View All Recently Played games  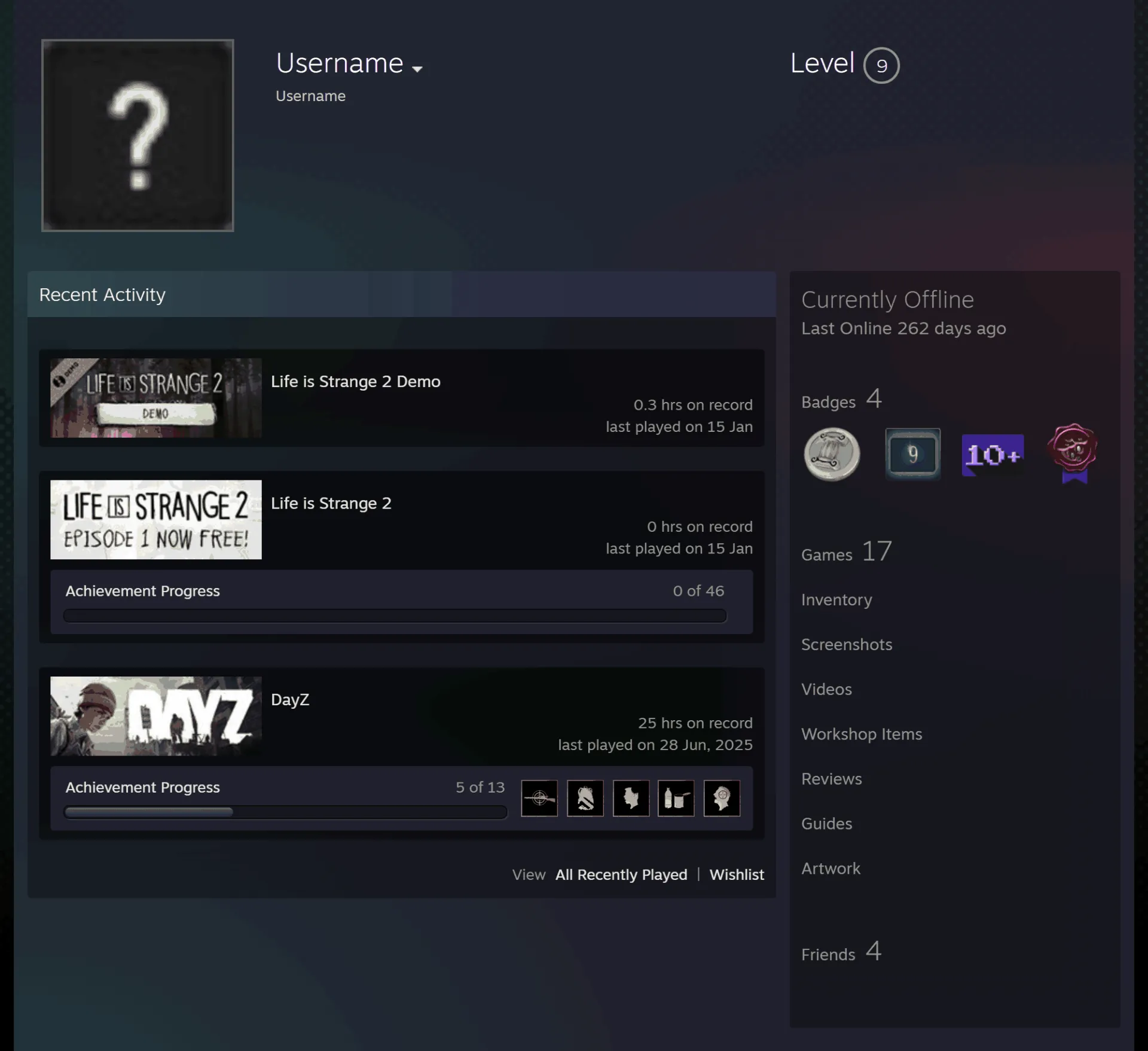tap(621, 875)
